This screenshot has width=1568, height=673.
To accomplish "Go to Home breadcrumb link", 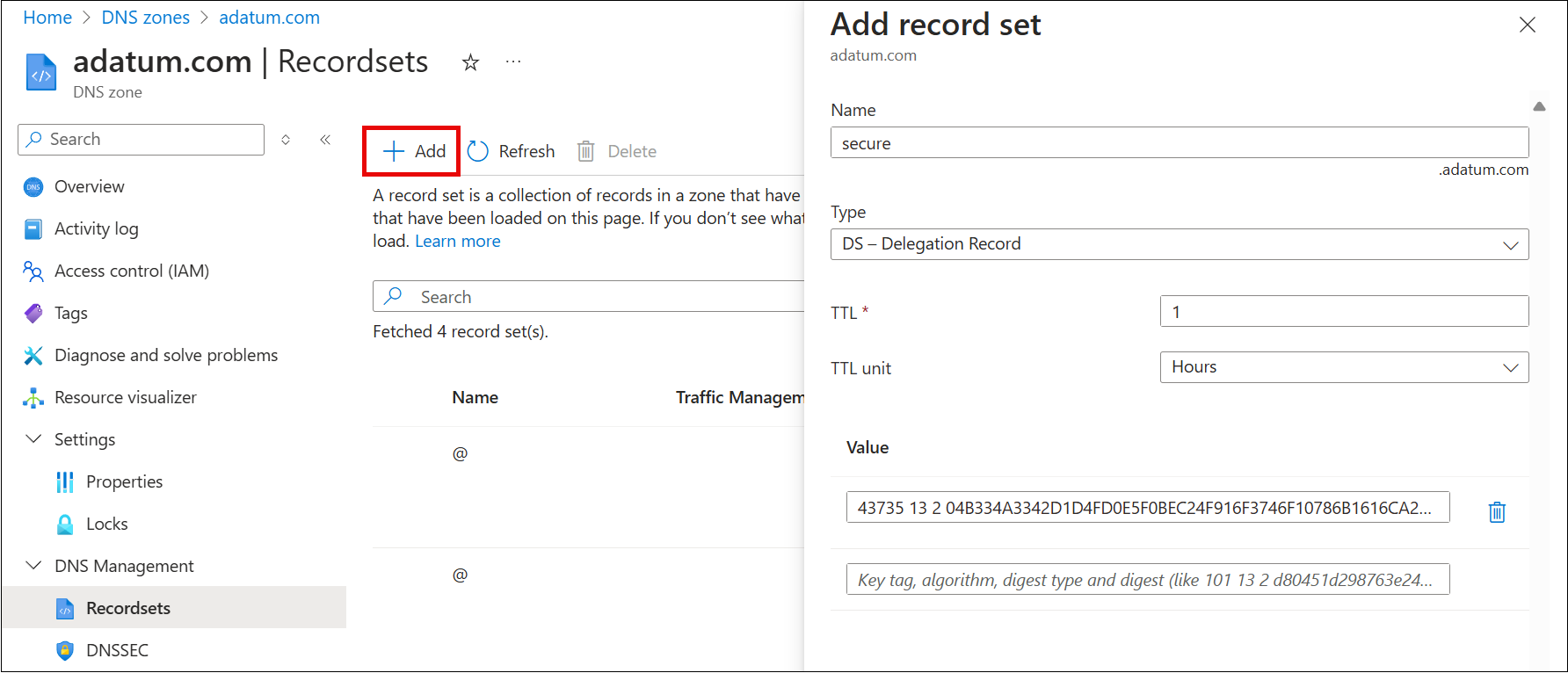I will coord(47,18).
